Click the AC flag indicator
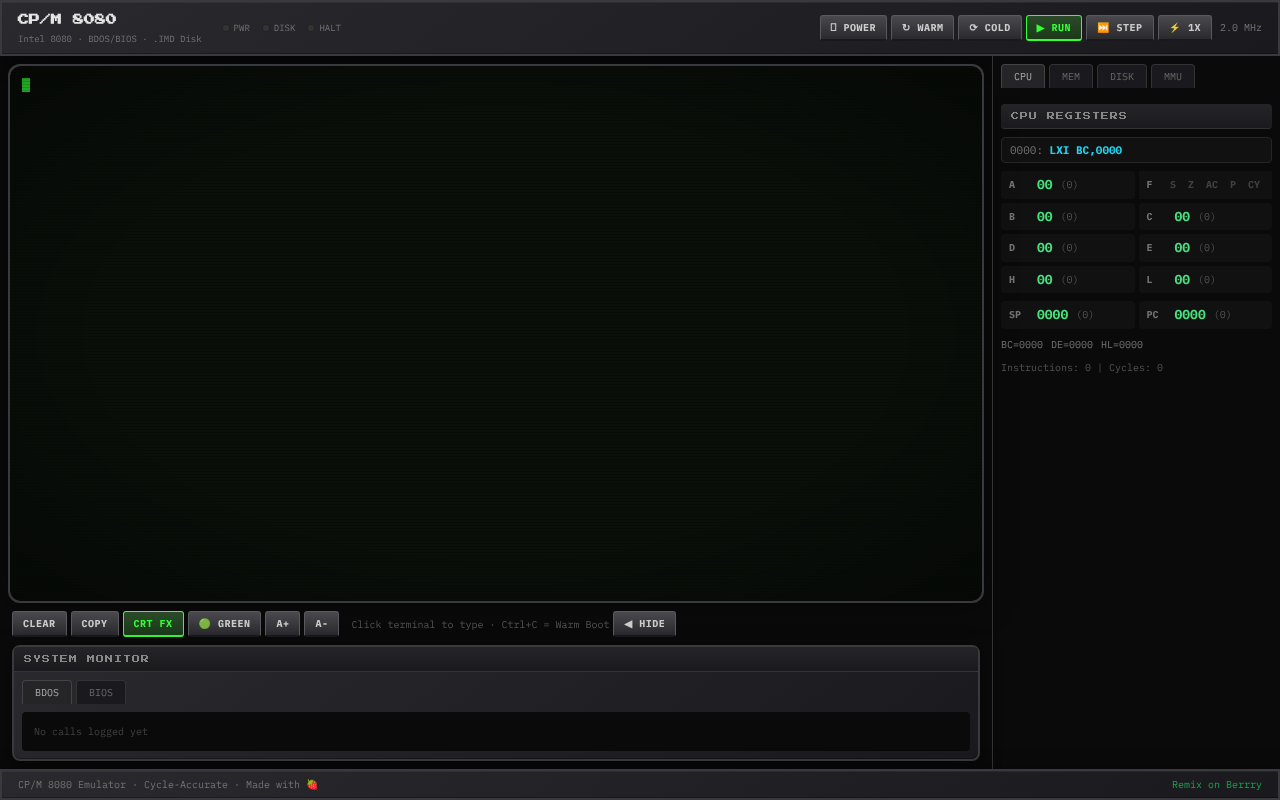Image resolution: width=1280 pixels, height=800 pixels. (x=1212, y=185)
